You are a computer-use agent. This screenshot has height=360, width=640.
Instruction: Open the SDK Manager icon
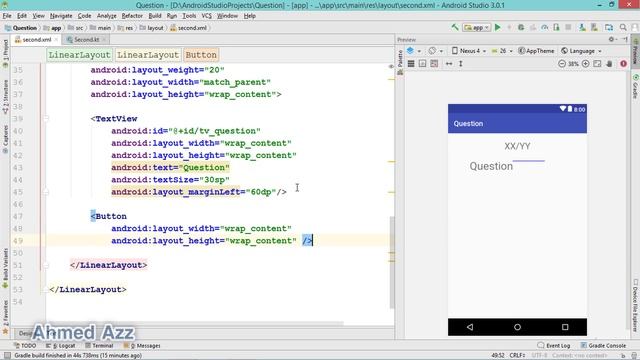(x=594, y=27)
